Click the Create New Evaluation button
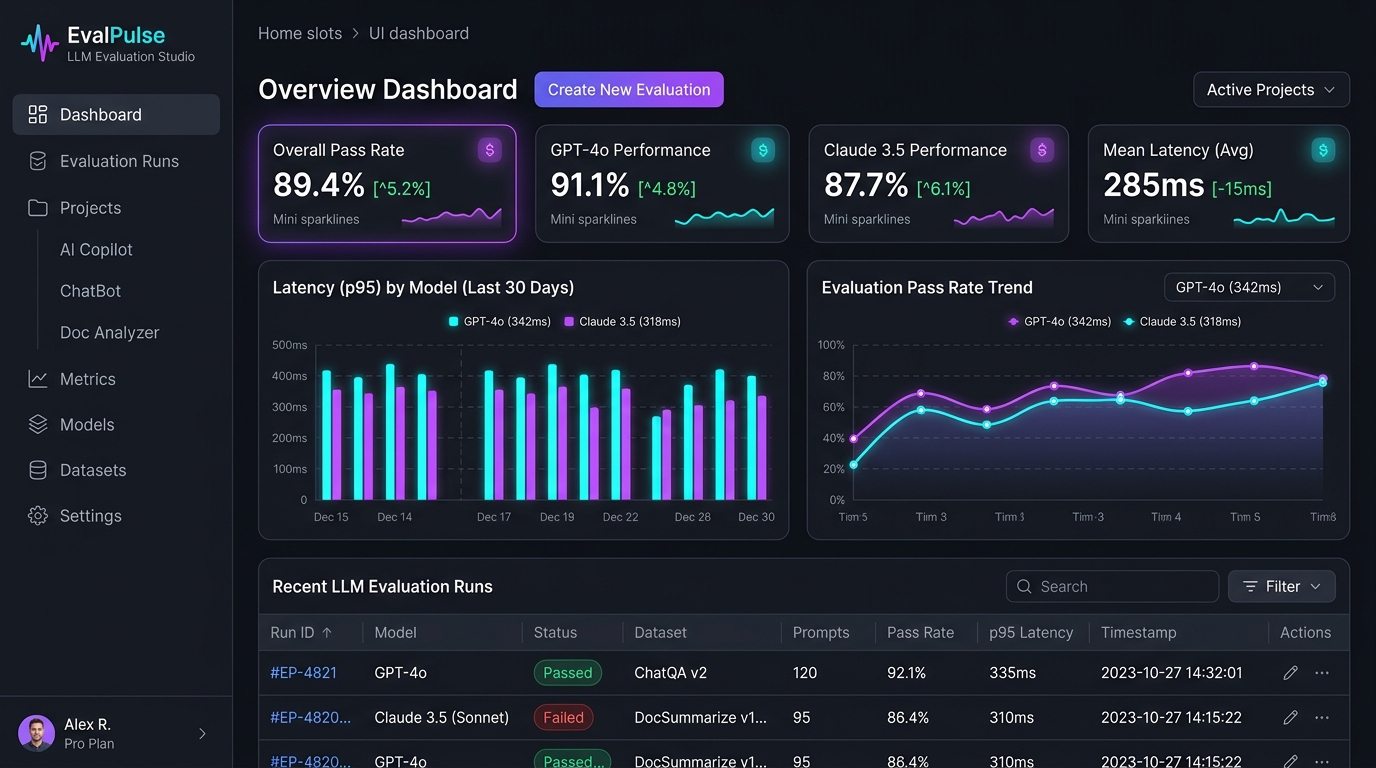This screenshot has width=1376, height=768. click(x=629, y=89)
